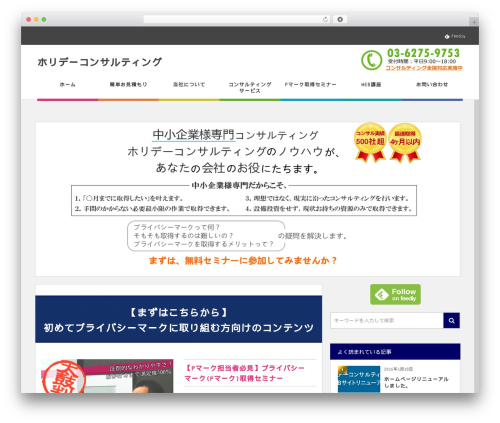Viewport: 500px width, 423px height.
Task: Click the 4ヶ月以内 gold medal badge
Action: (405, 143)
